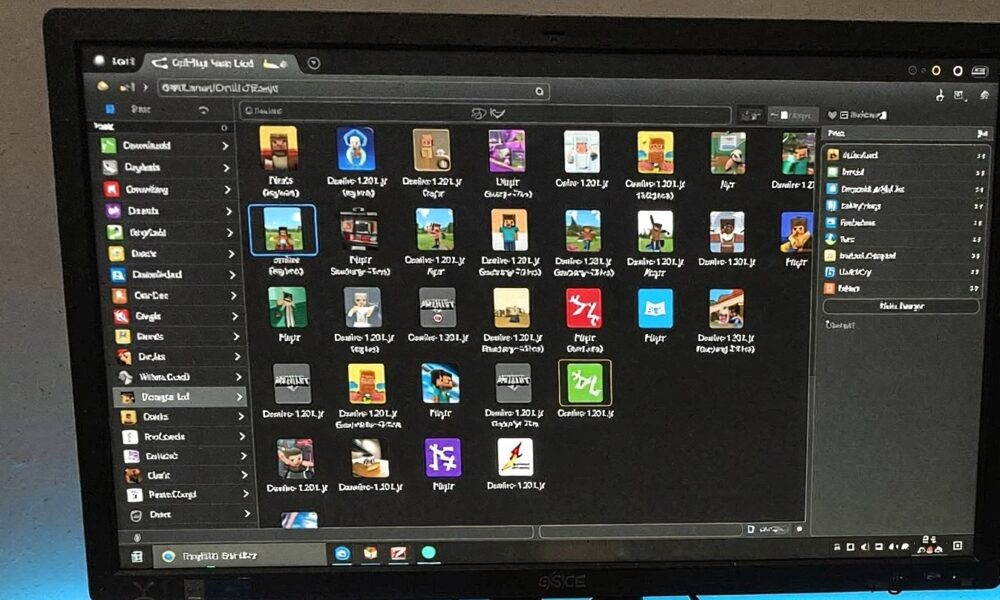The image size is (1000, 600).
Task: Click the horizontal scrollbar below file grid
Action: (x=400, y=531)
